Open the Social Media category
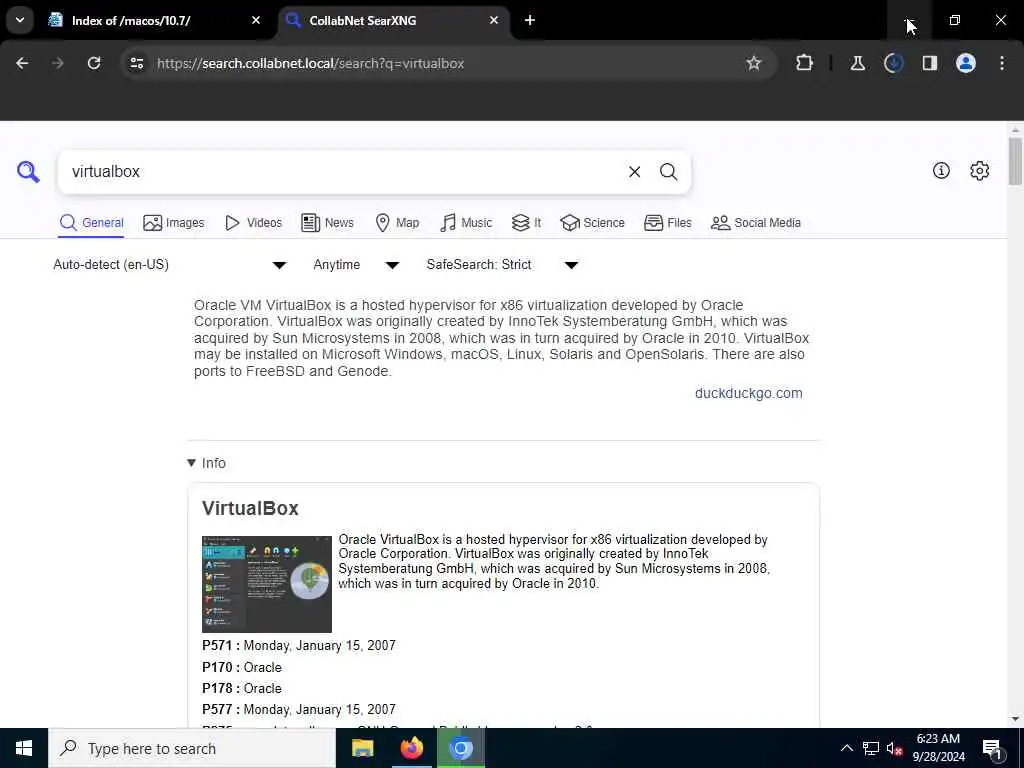This screenshot has height=768, width=1024. click(756, 223)
